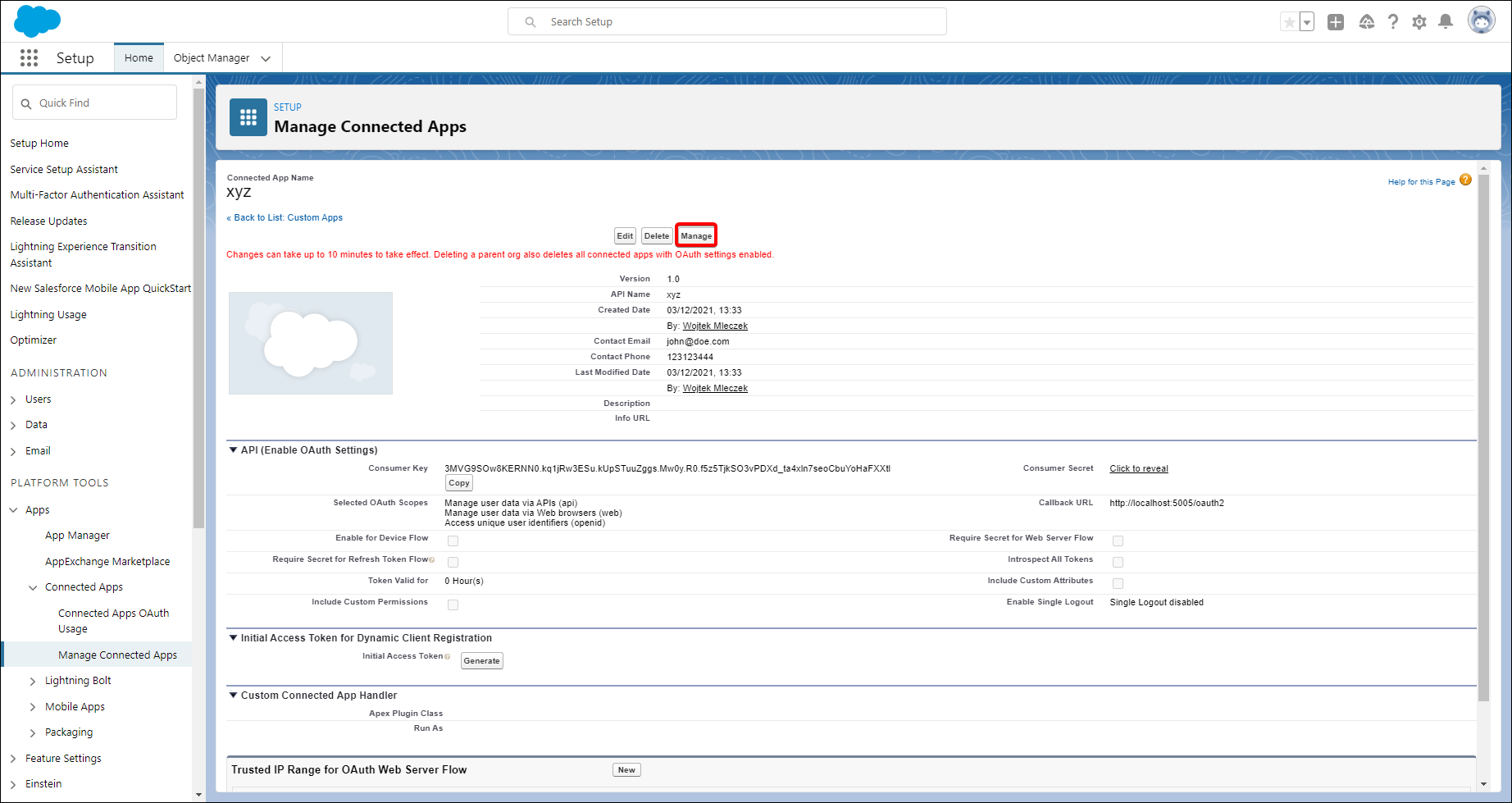Select App Manager in sidebar
1512x803 pixels.
[x=77, y=536]
